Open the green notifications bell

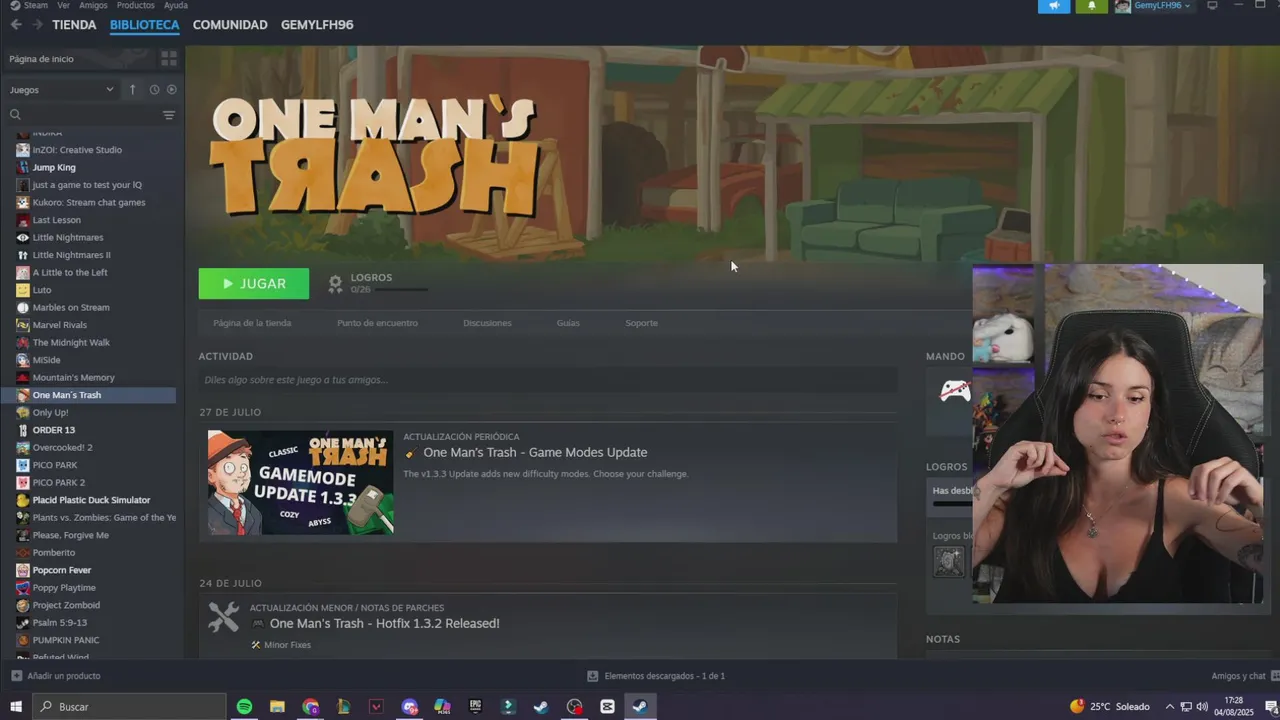pos(1091,6)
